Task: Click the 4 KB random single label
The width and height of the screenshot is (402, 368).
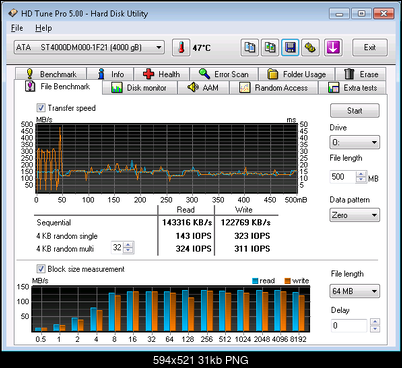Action: point(67,236)
